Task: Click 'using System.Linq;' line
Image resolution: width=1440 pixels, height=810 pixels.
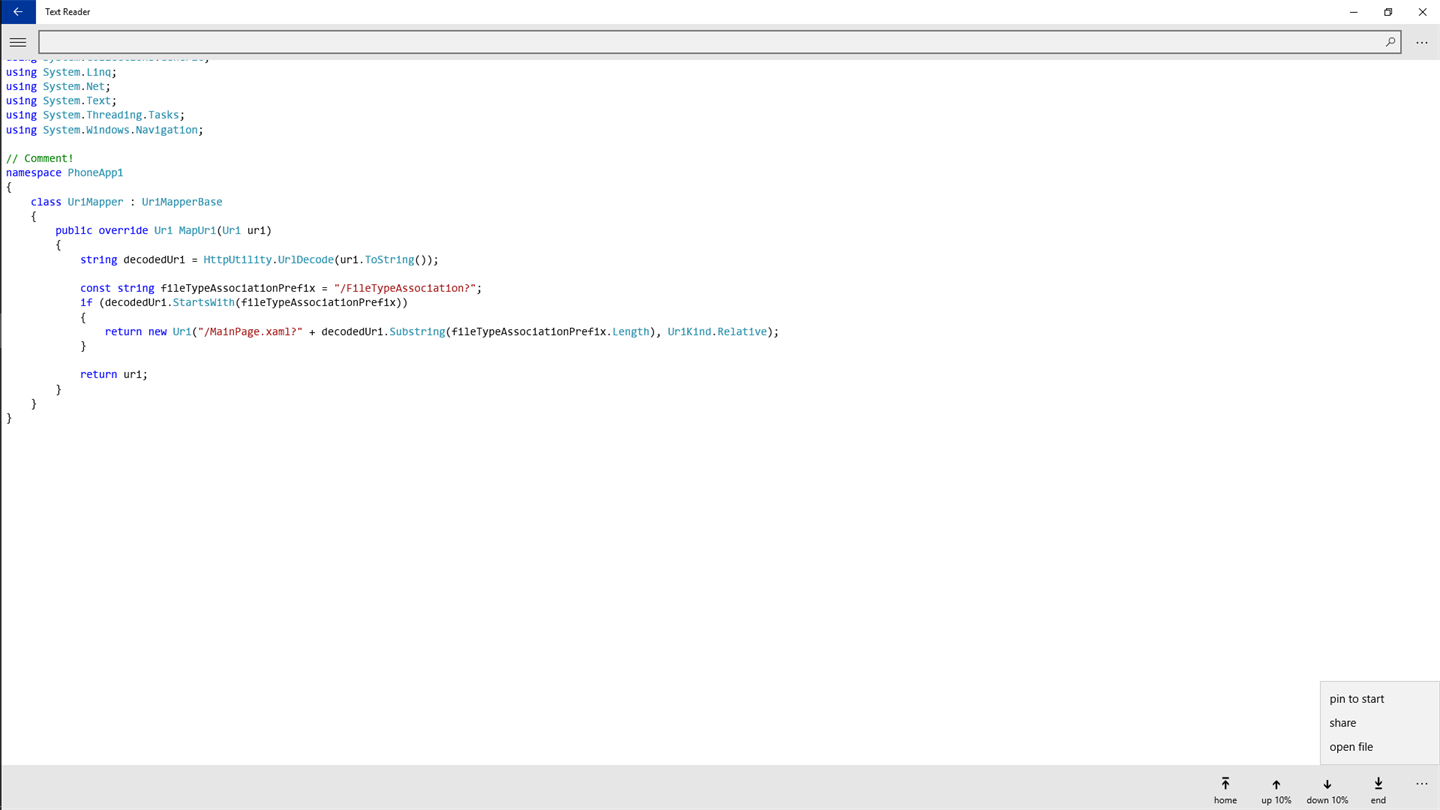Action: pyautogui.click(x=61, y=72)
